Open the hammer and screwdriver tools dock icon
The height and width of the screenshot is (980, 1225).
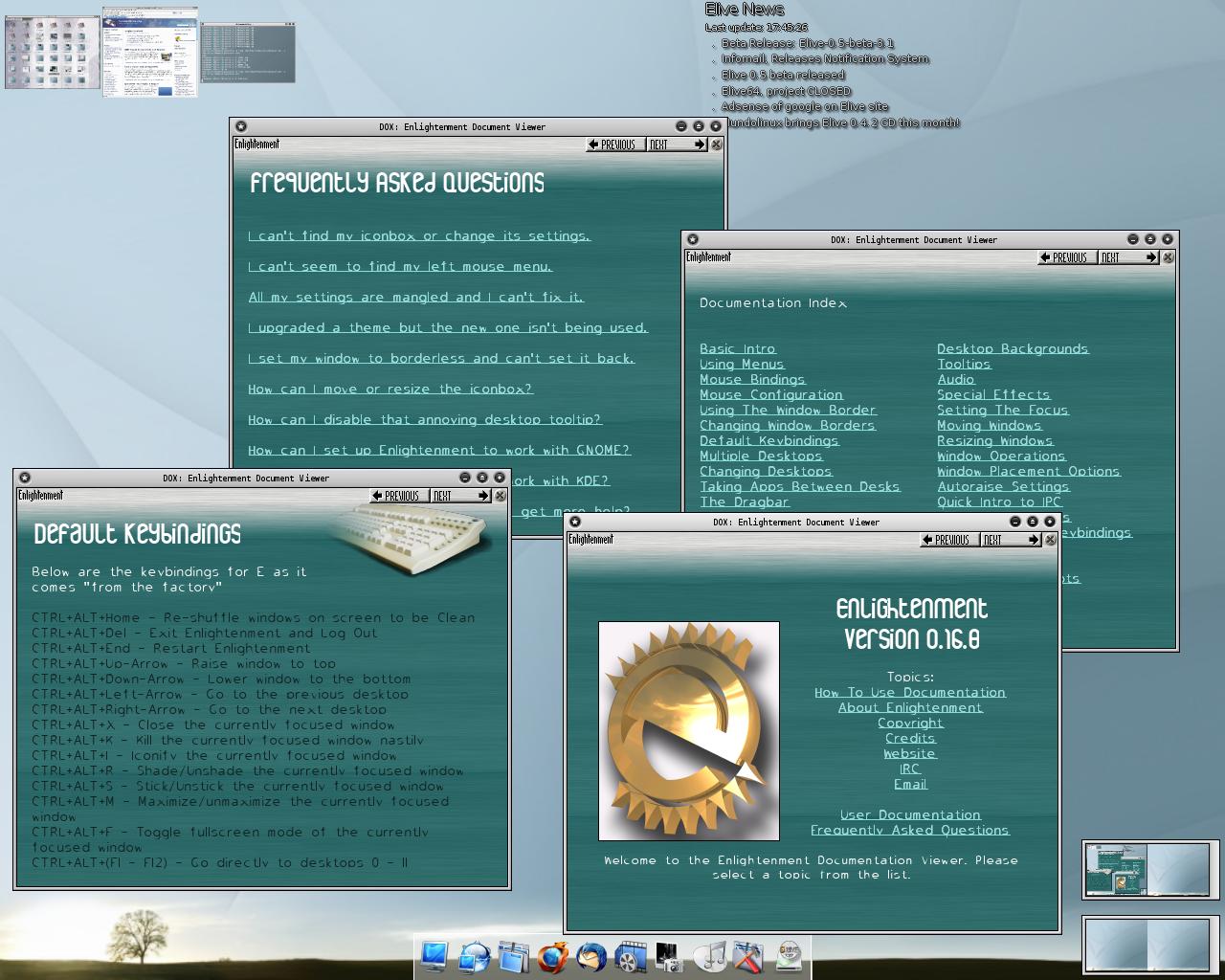point(749,956)
